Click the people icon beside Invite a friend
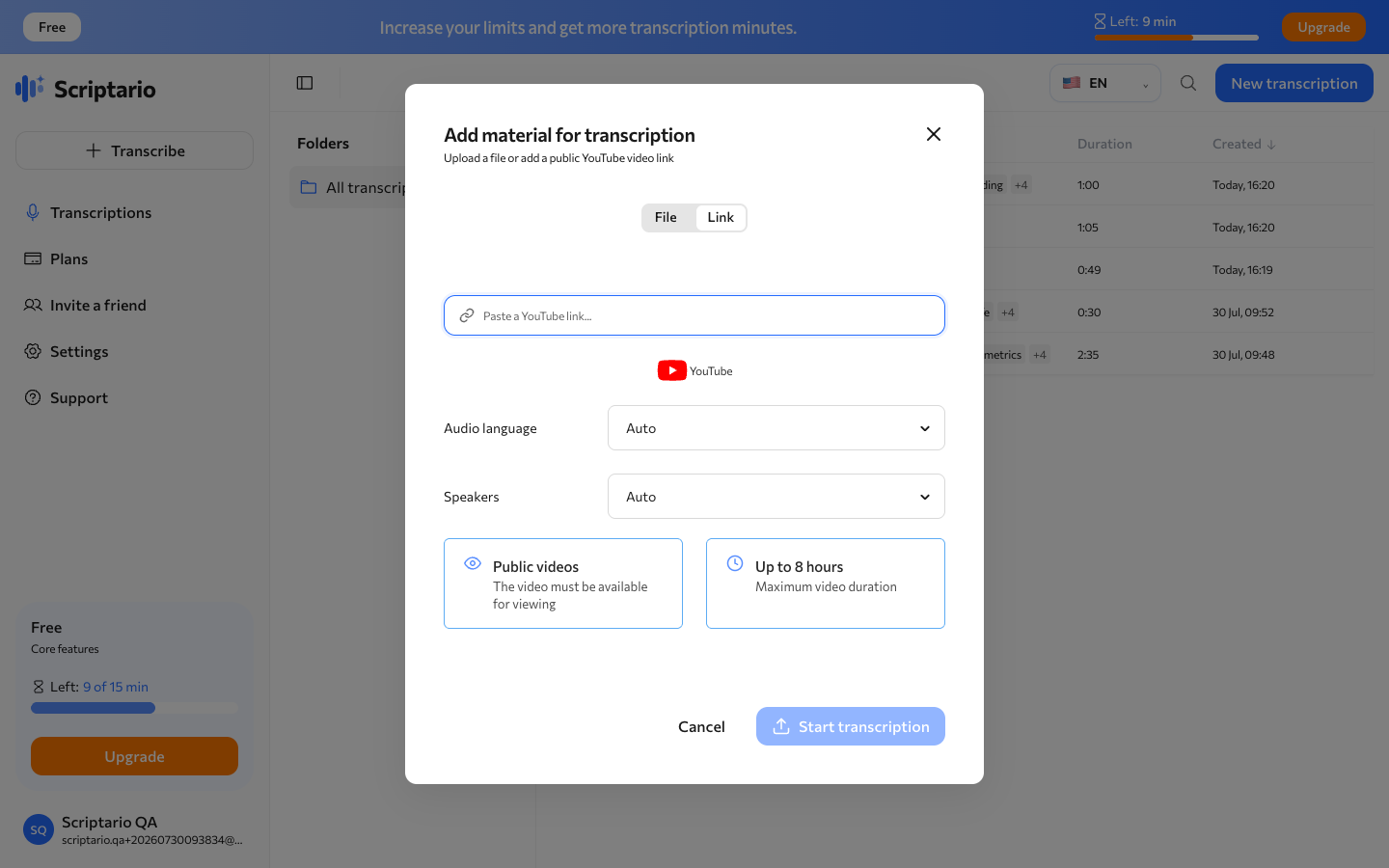This screenshot has height=868, width=1389. pyautogui.click(x=33, y=305)
